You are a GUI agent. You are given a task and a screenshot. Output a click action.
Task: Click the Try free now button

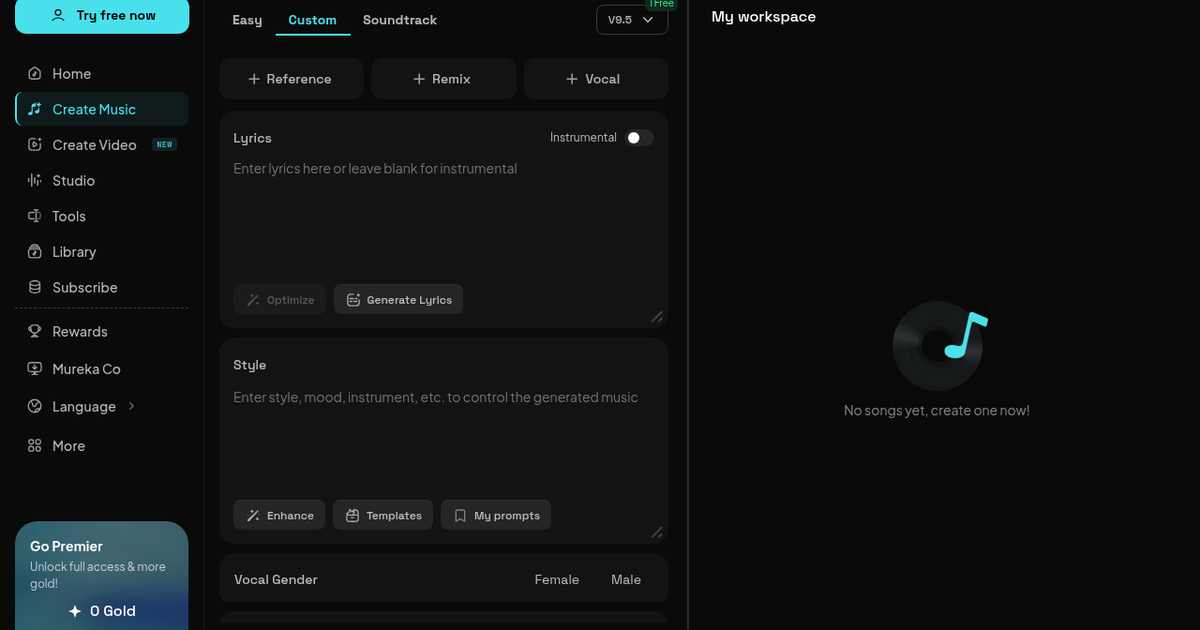pos(102,16)
